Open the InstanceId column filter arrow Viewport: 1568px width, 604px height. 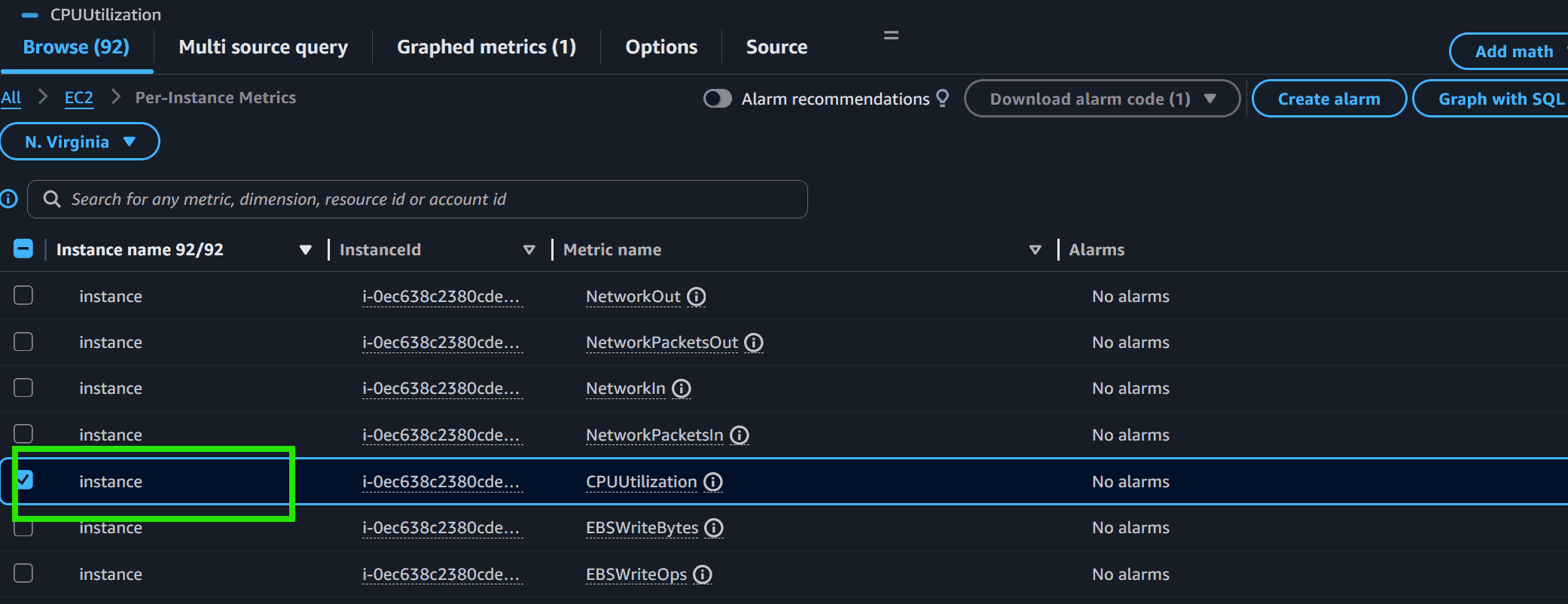tap(529, 250)
